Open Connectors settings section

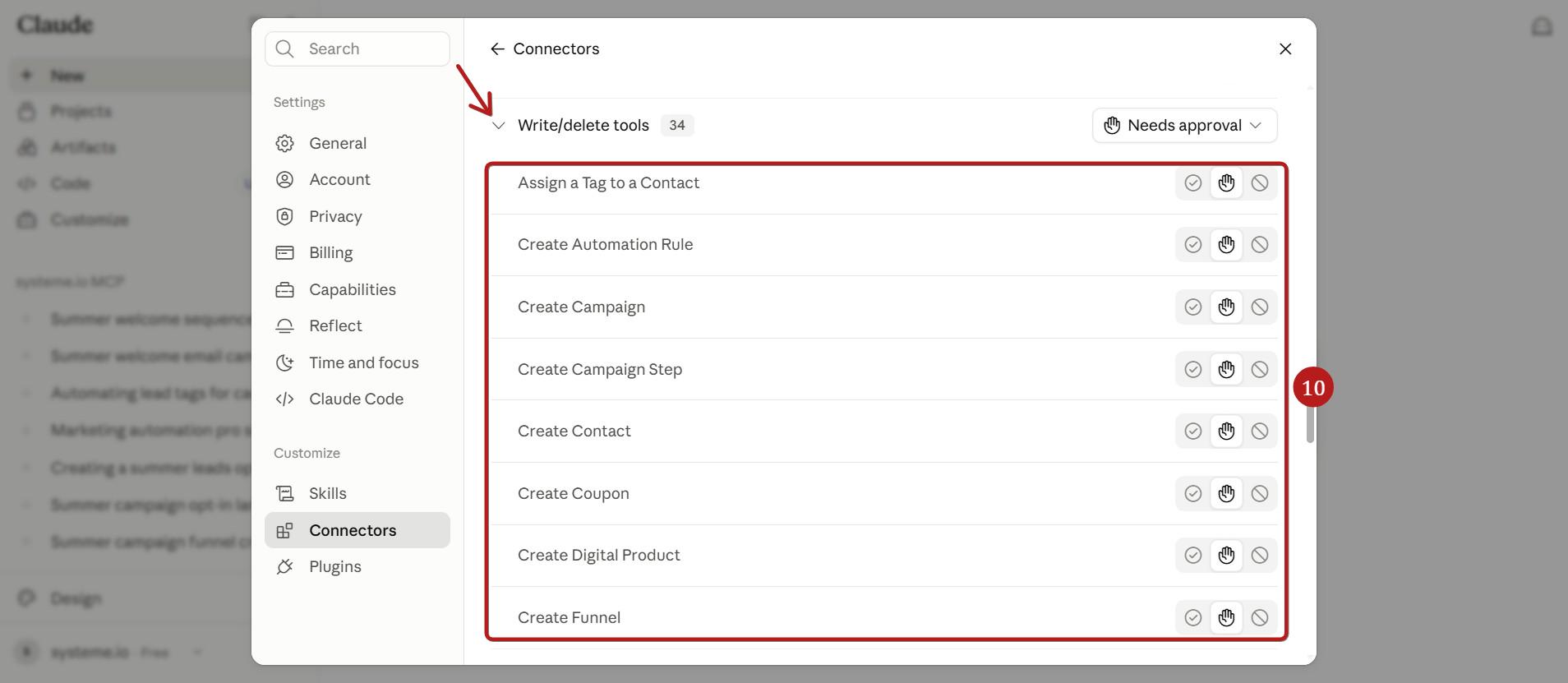coord(357,530)
